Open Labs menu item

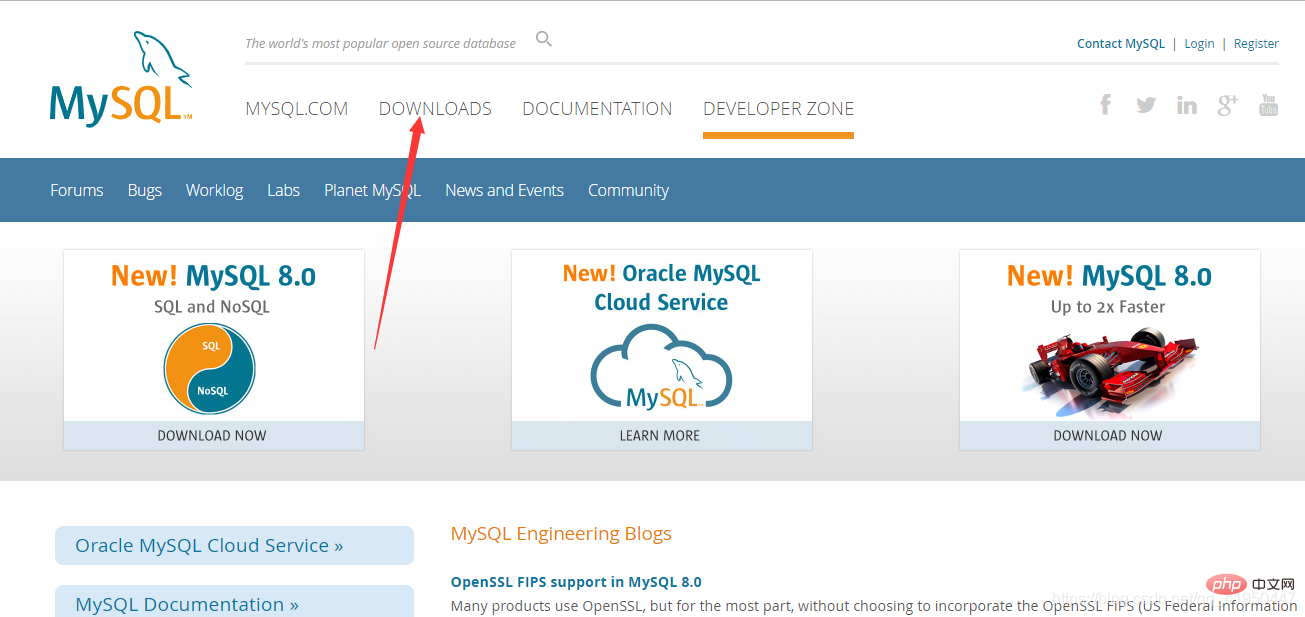283,190
